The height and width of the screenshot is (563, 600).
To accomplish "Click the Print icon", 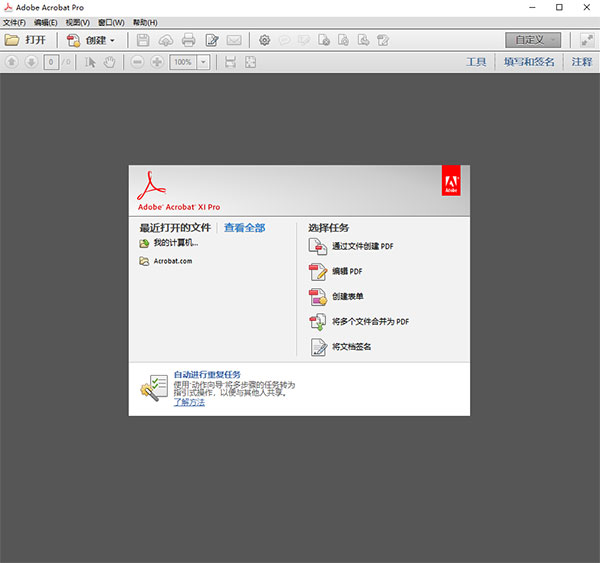I will tap(188, 40).
